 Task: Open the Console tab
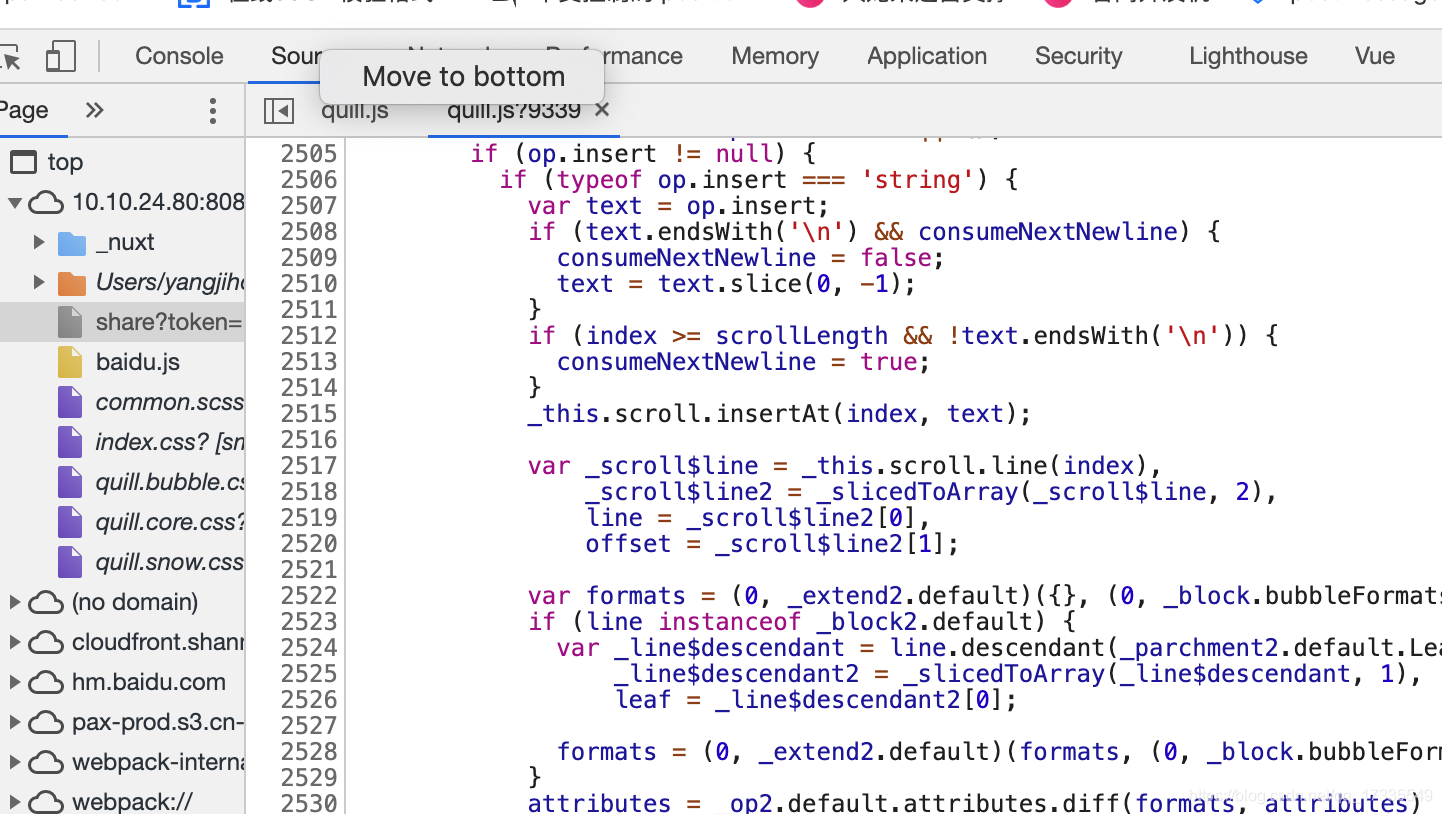(179, 56)
